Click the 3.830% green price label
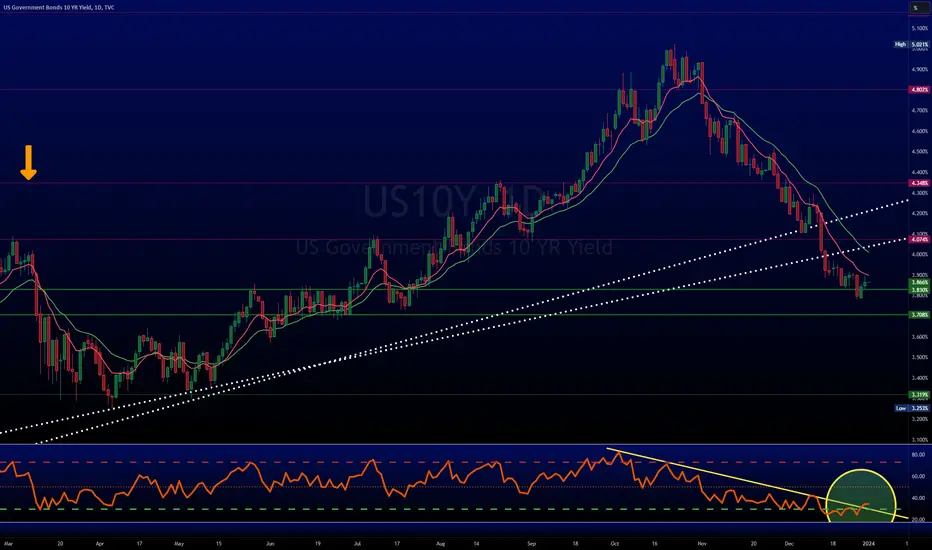Screen dimensions: 932x550 click(x=919, y=290)
